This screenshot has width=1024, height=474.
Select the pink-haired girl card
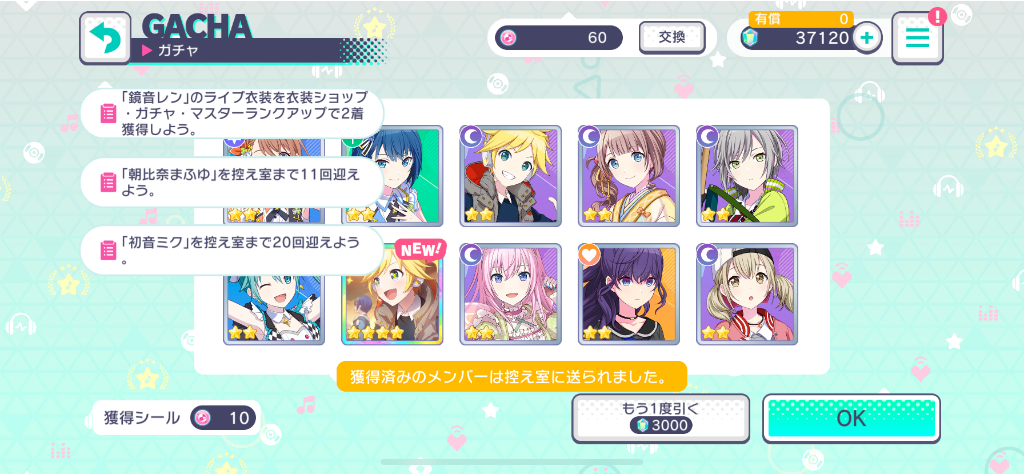point(510,294)
